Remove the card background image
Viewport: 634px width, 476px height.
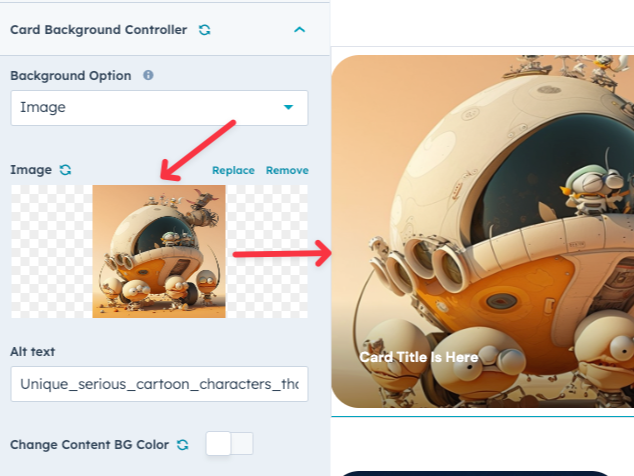(x=287, y=170)
